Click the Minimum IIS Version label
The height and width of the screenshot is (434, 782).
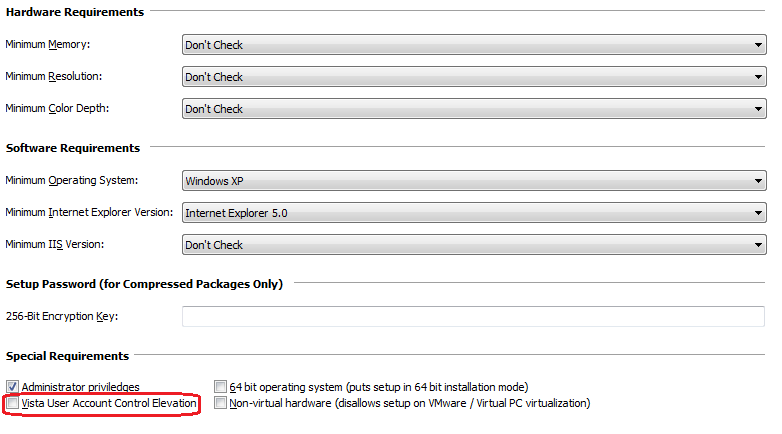point(55,244)
